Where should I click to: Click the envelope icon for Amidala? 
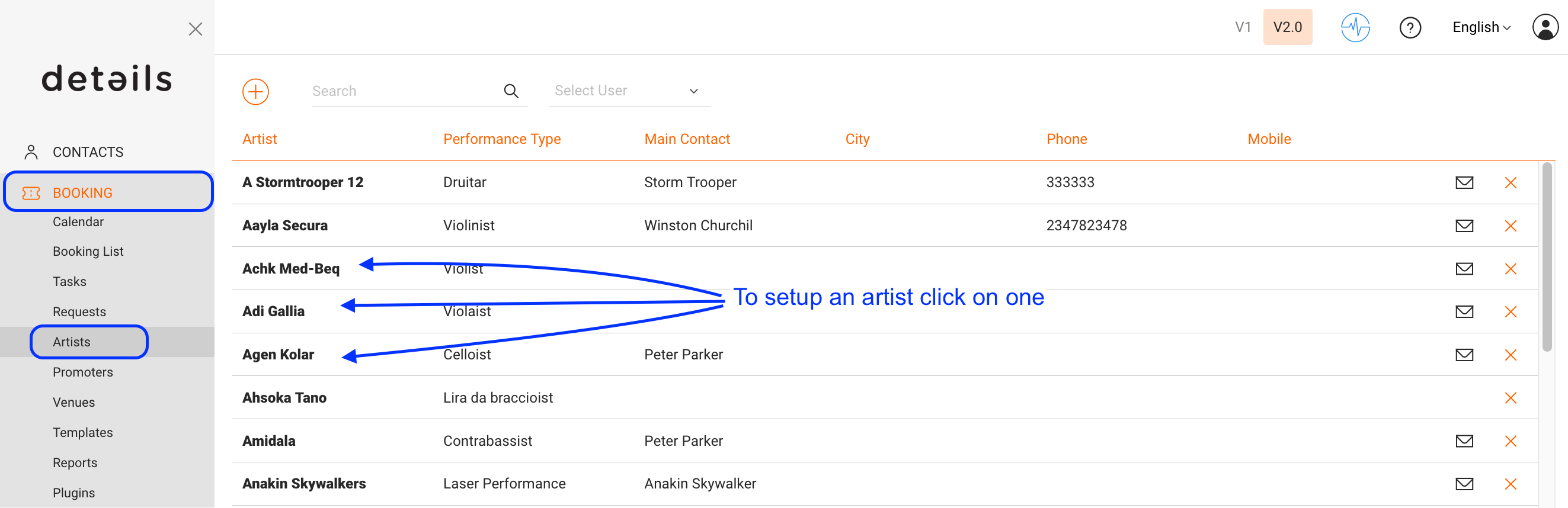pyautogui.click(x=1464, y=441)
